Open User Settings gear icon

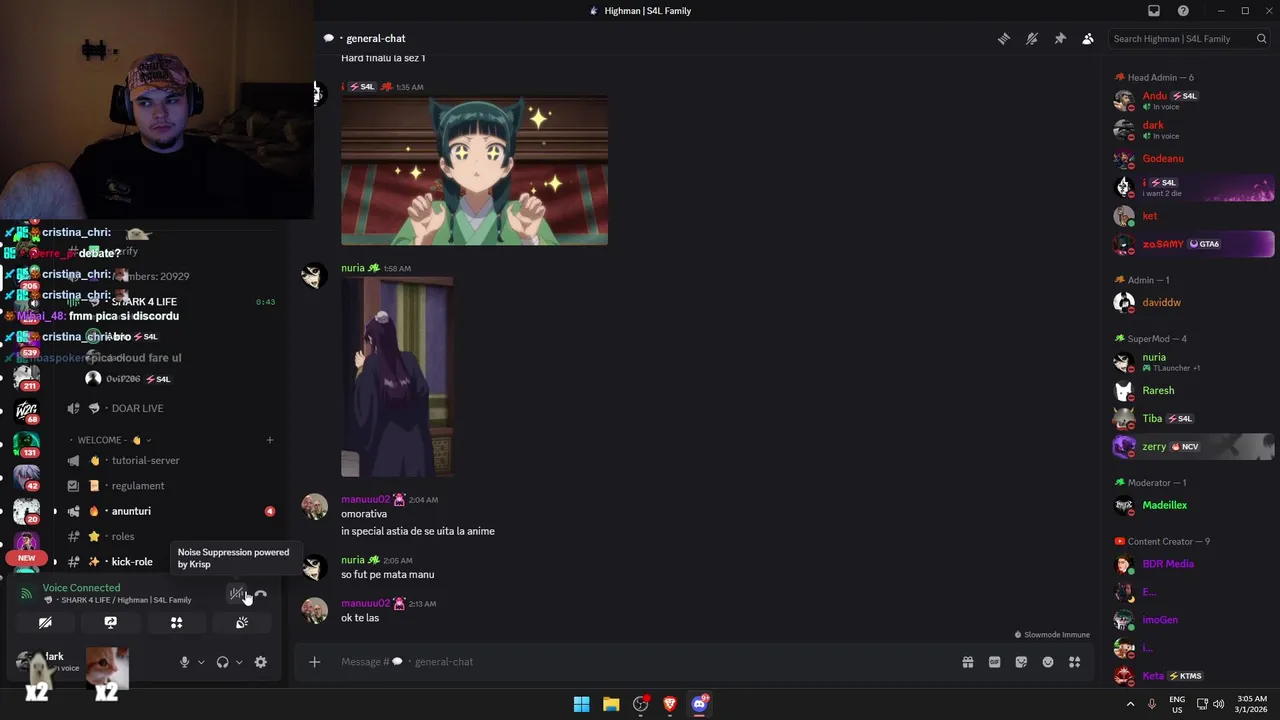(x=261, y=662)
